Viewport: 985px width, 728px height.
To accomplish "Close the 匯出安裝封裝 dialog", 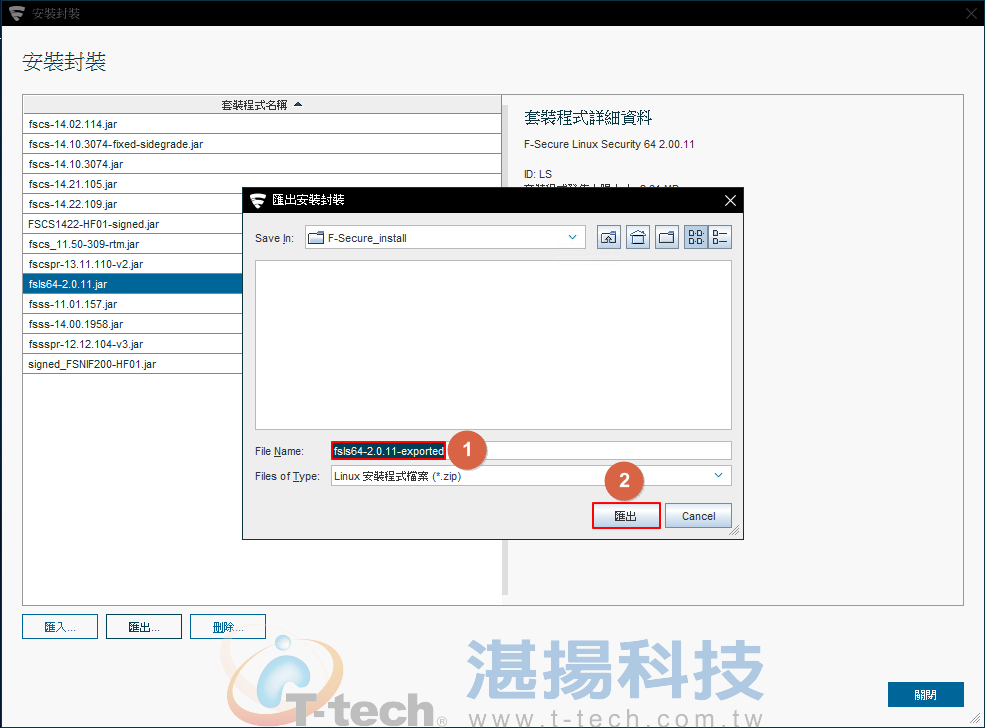I will [x=730, y=200].
